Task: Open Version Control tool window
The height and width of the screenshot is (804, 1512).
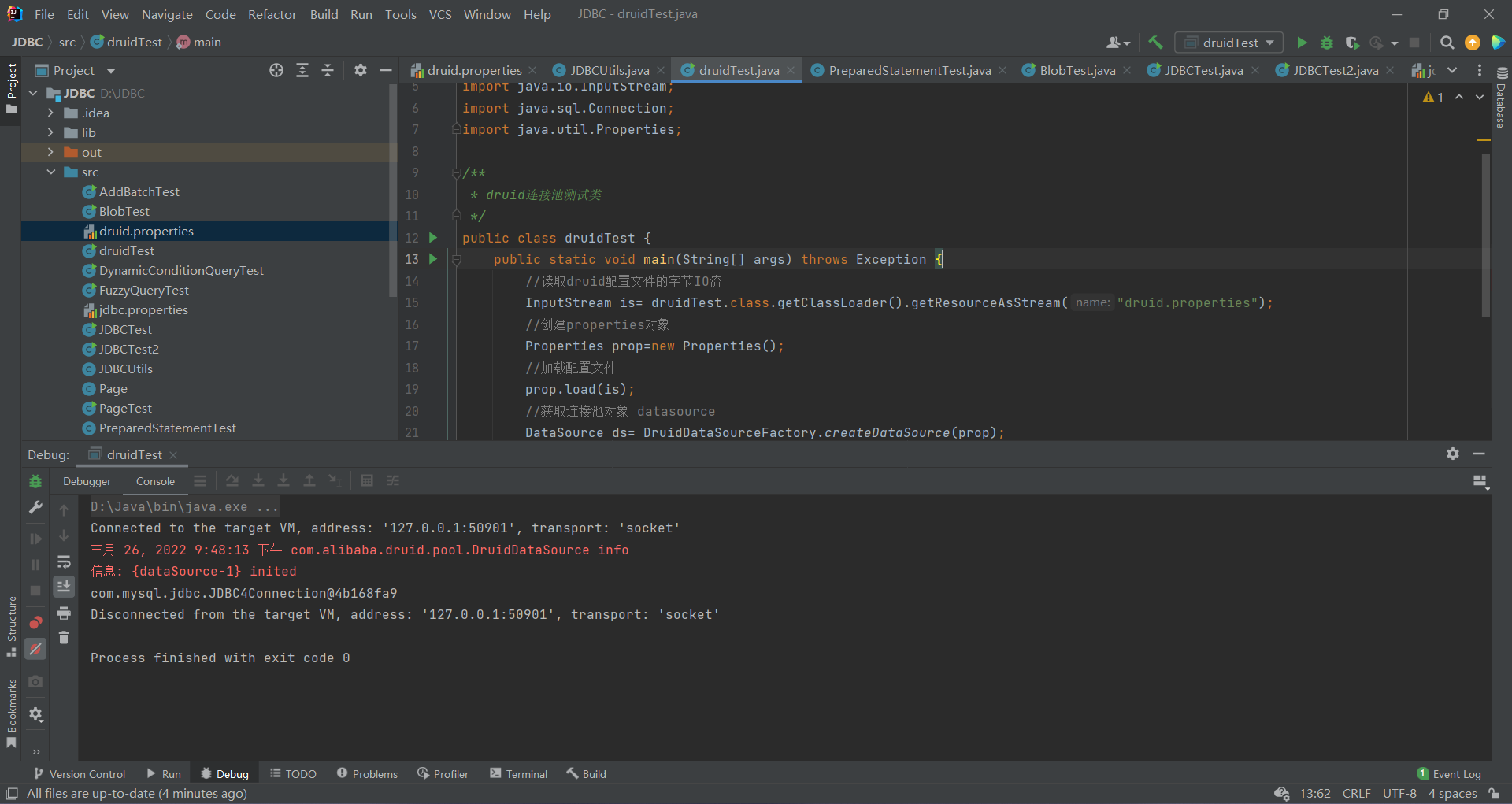Action: (x=80, y=774)
